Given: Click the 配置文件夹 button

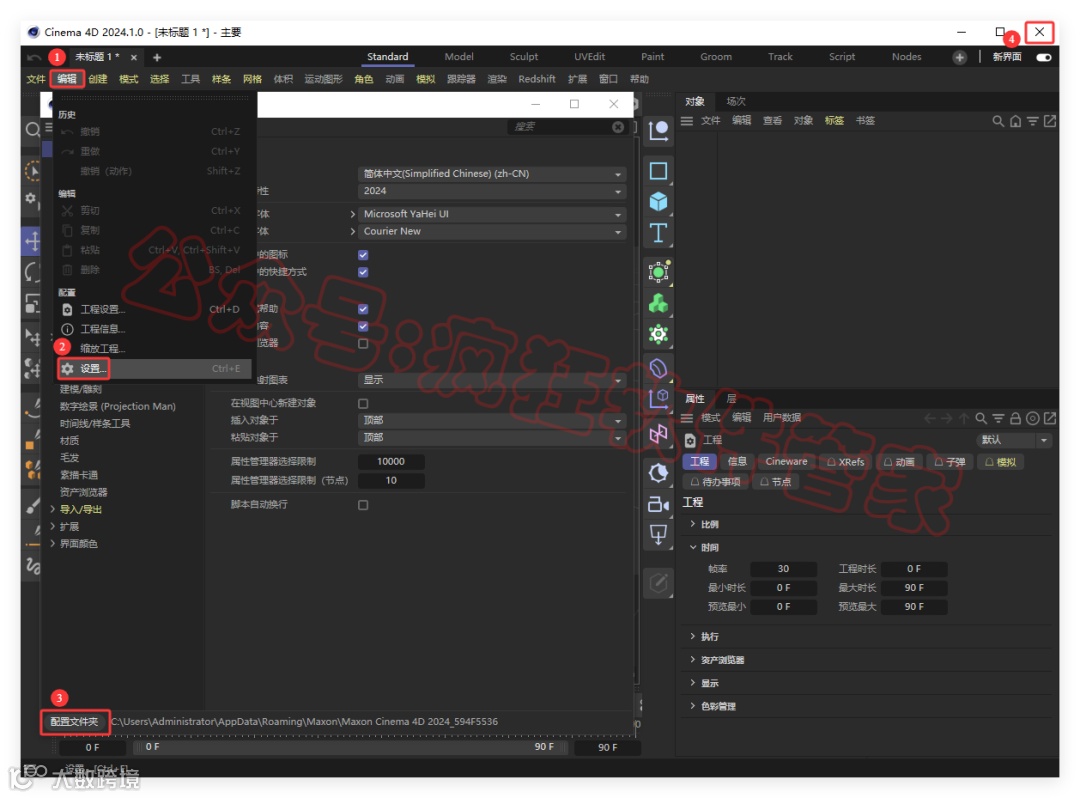Looking at the screenshot, I should [x=74, y=722].
